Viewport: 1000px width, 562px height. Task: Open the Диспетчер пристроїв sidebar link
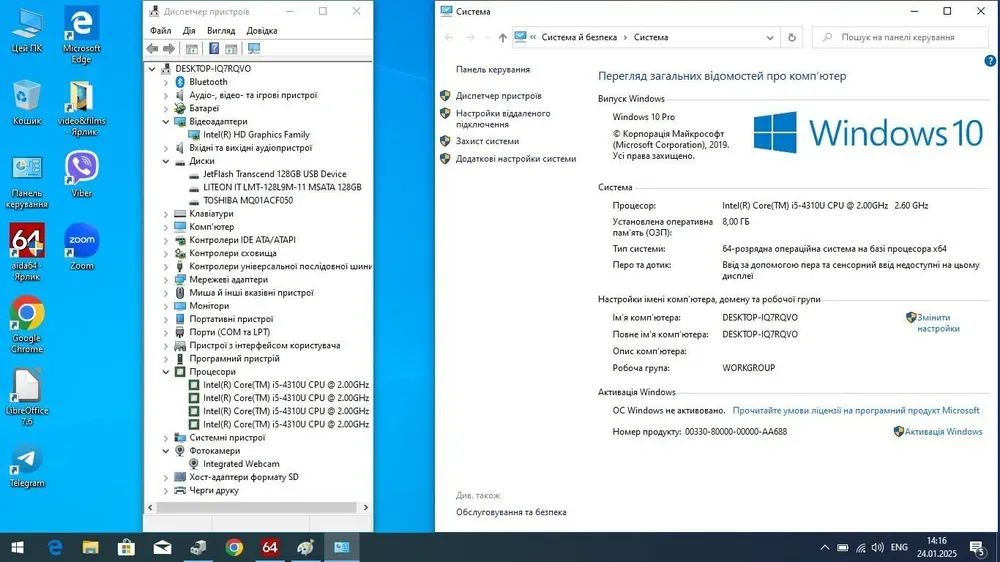(498, 96)
